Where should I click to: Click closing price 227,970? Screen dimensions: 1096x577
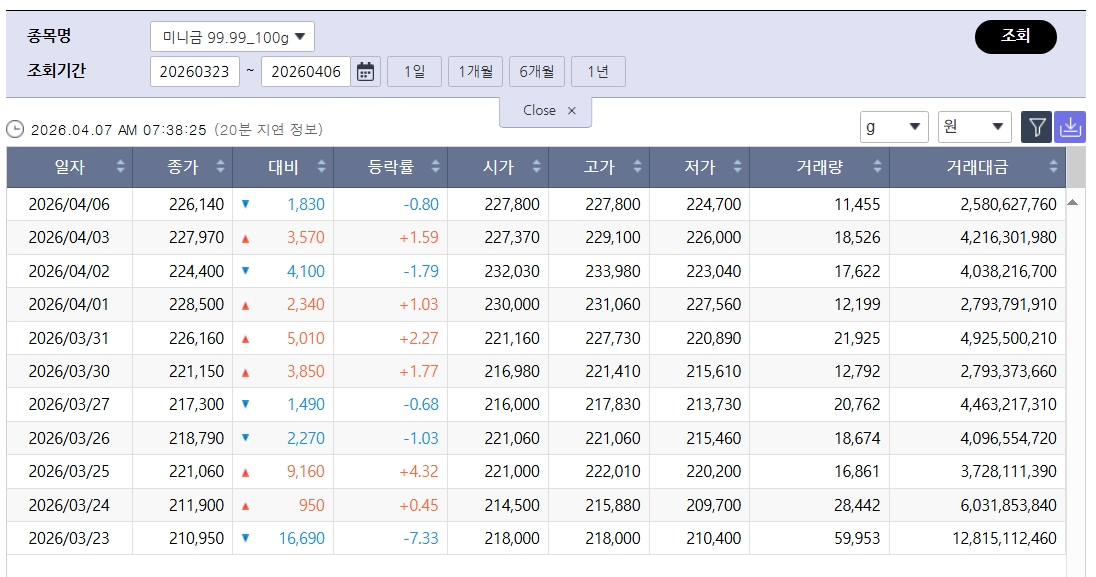[196, 237]
